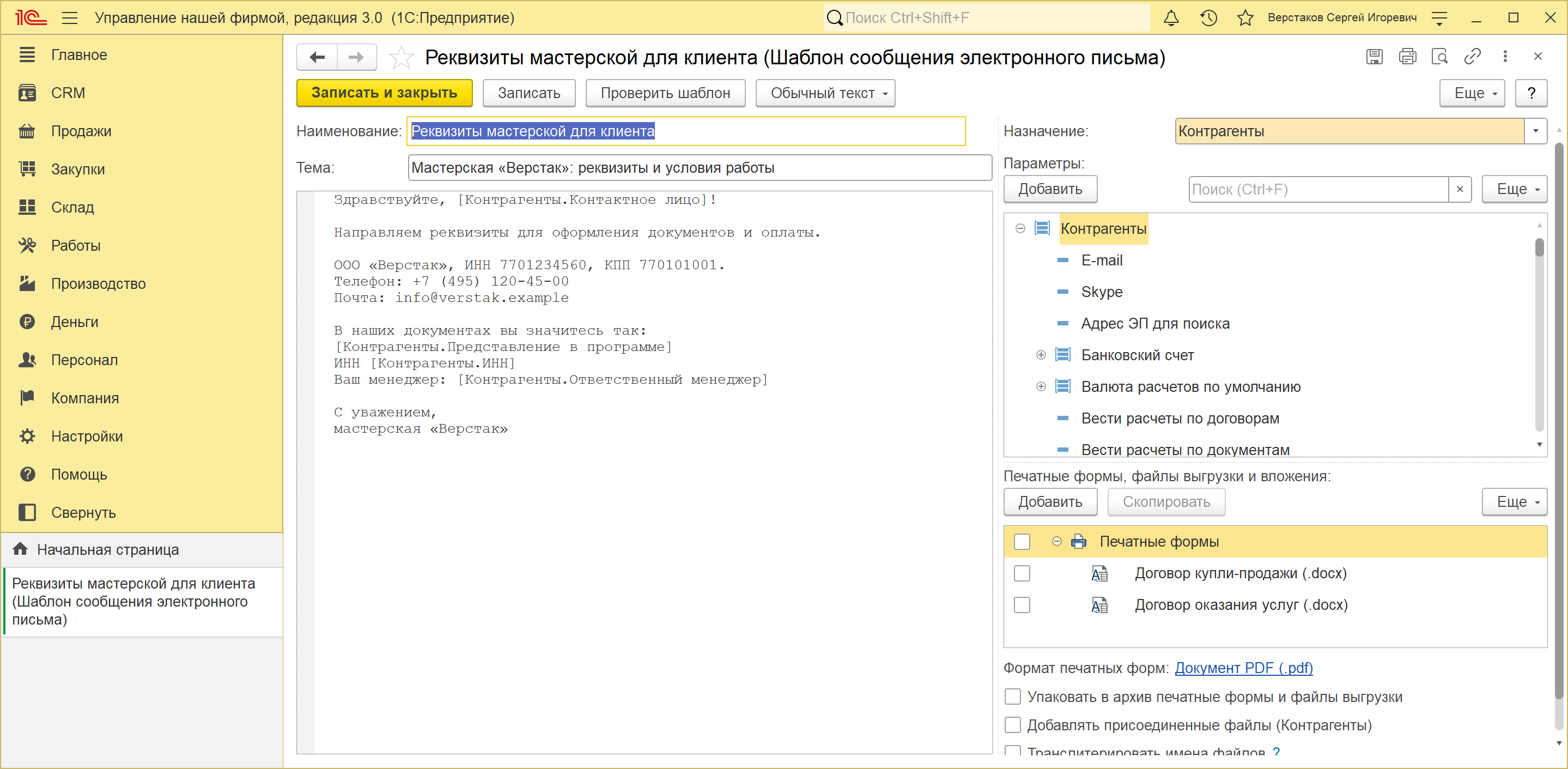Check Договор оказания услуг (.docx)
1568x769 pixels.
click(x=1022, y=605)
